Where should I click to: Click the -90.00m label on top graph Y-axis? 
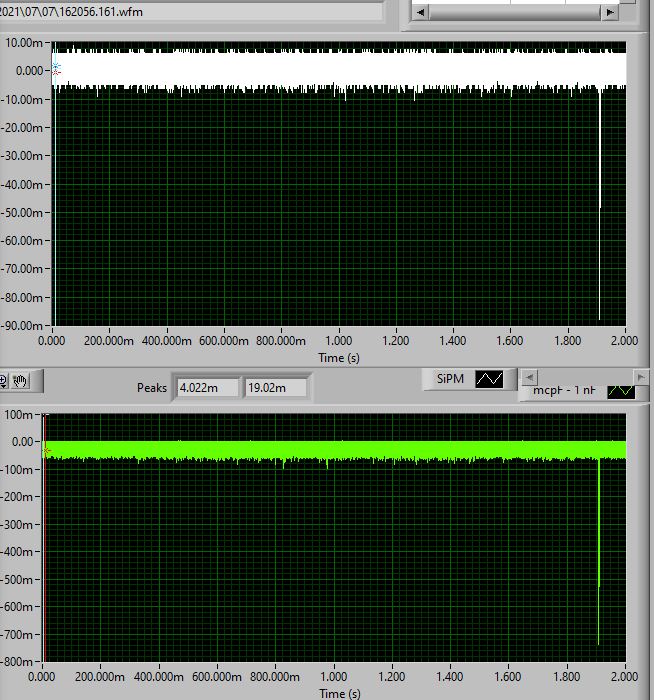click(22, 326)
